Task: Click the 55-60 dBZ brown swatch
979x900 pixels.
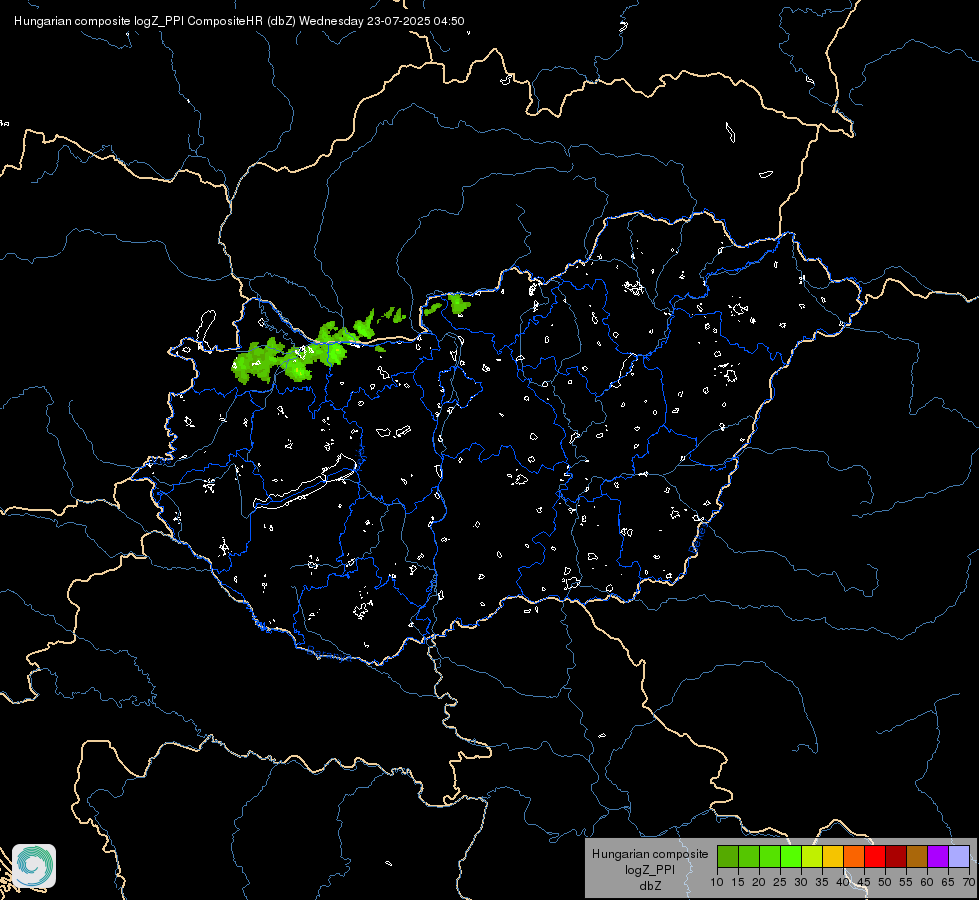Action: click(917, 856)
